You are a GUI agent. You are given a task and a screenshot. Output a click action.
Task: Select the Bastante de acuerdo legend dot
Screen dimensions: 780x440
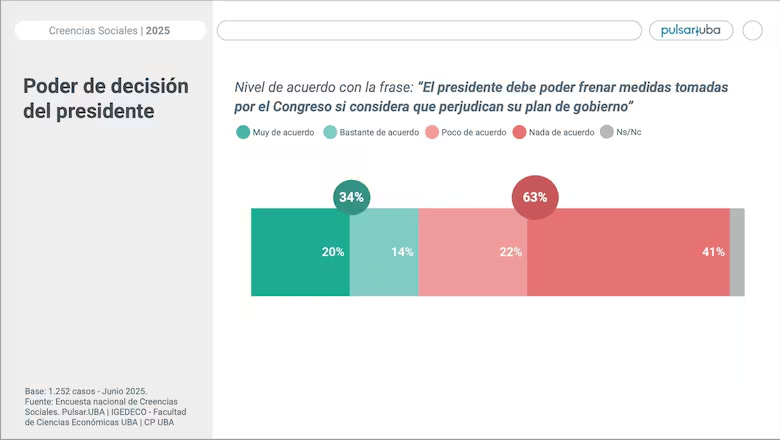(330, 132)
